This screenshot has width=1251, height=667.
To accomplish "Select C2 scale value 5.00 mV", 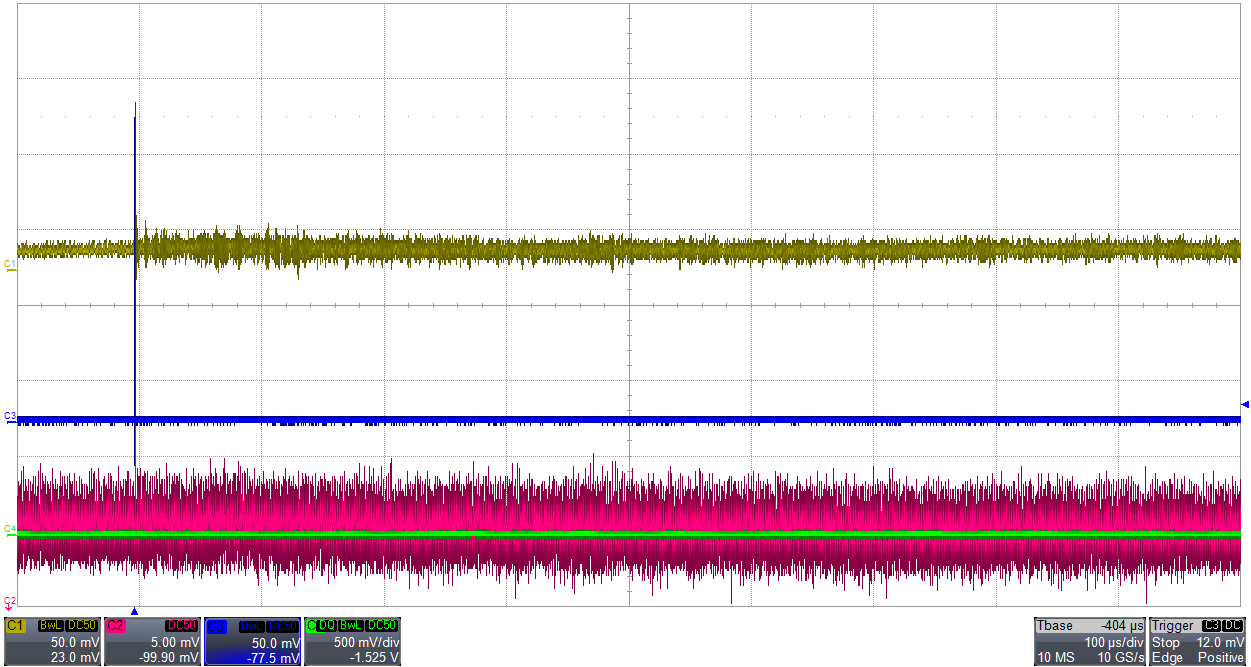I will [176, 642].
